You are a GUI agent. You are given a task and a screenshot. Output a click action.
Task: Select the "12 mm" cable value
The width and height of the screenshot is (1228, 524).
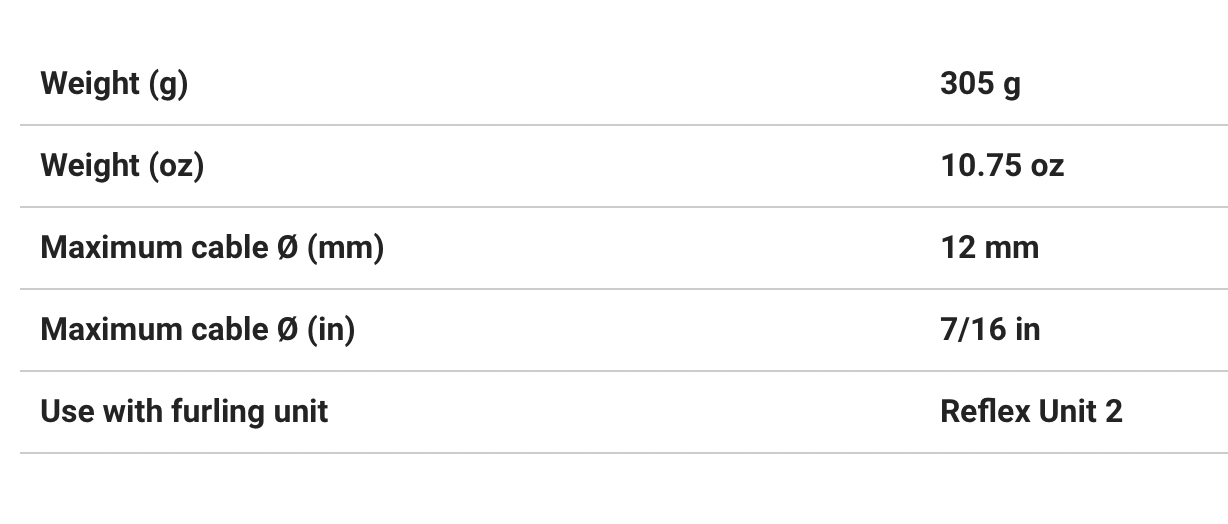pos(989,248)
